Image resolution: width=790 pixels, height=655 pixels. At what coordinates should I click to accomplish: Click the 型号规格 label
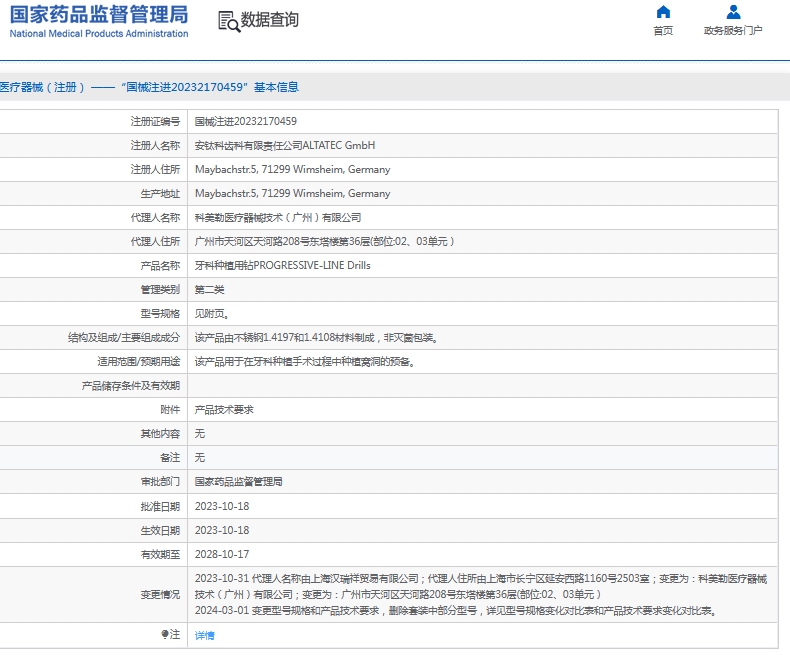pos(160,314)
